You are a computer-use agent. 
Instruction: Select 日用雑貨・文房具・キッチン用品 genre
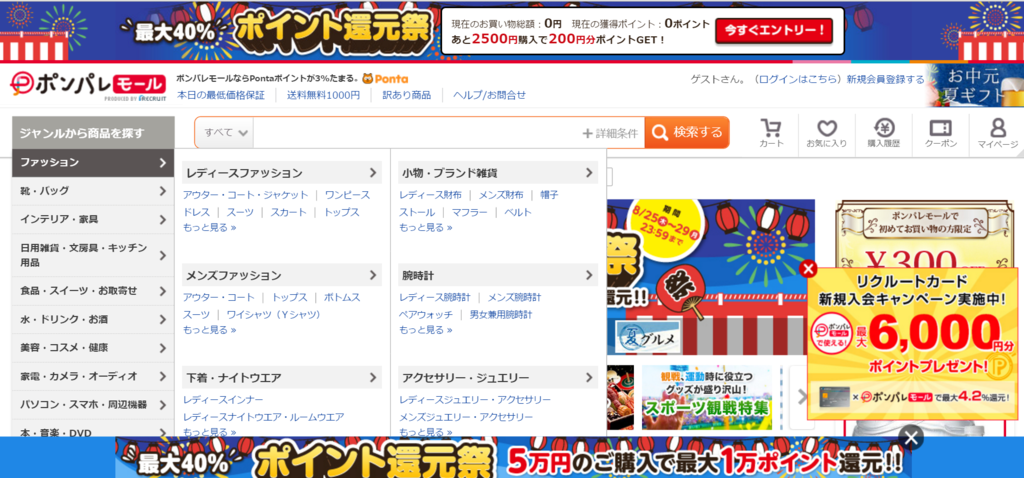click(93, 255)
